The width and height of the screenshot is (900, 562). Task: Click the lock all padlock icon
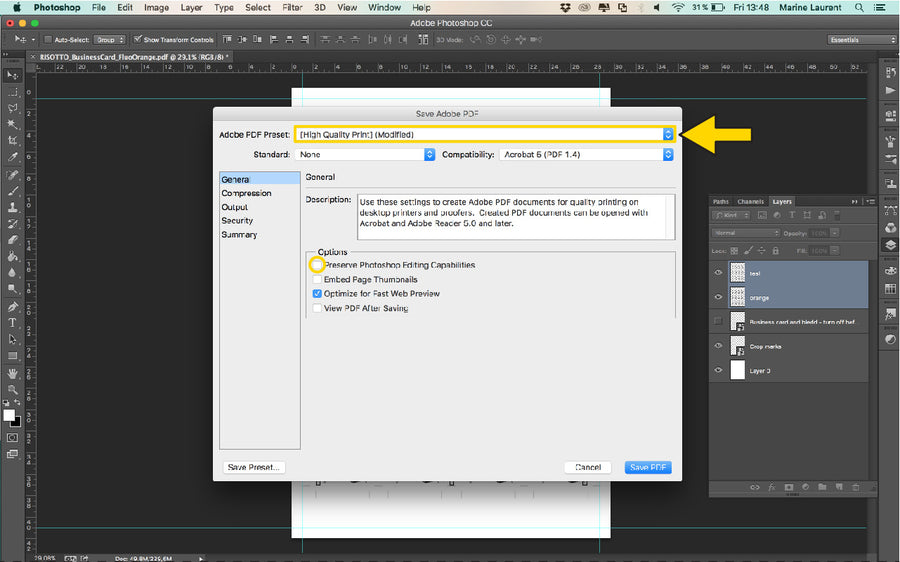pyautogui.click(x=775, y=250)
